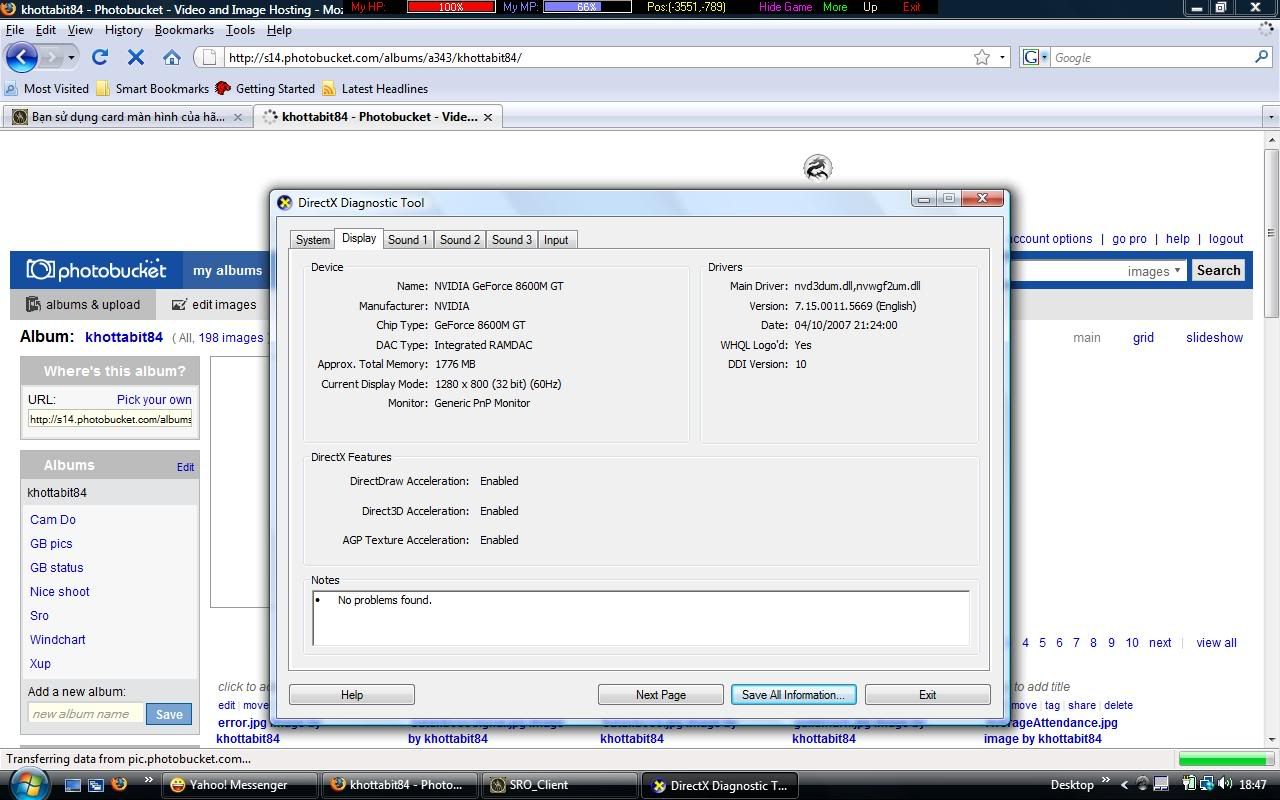Switch to the Sound 1 tab
1280x800 pixels.
pyautogui.click(x=407, y=240)
